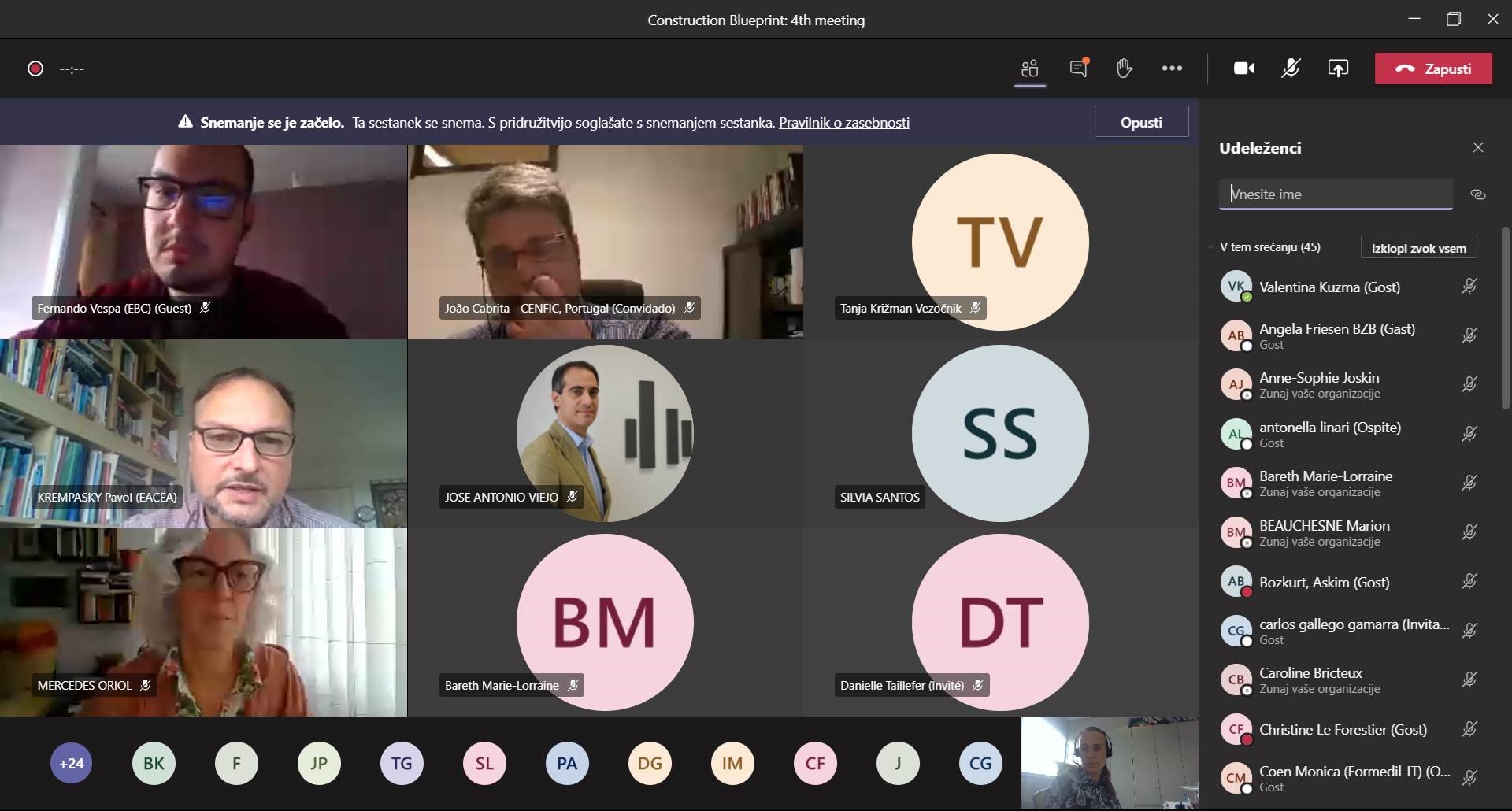Viewport: 1512px width, 811px height.
Task: Click Fernando Vespa's video tile
Action: pyautogui.click(x=203, y=242)
